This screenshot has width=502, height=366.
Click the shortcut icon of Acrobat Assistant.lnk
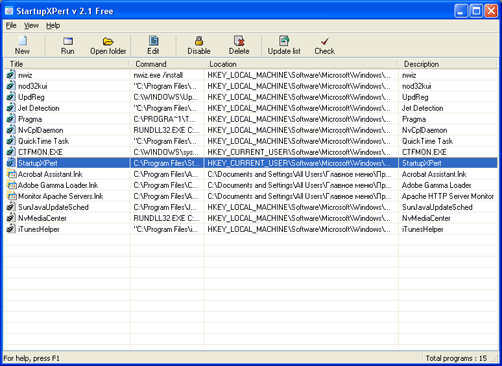pos(11,174)
